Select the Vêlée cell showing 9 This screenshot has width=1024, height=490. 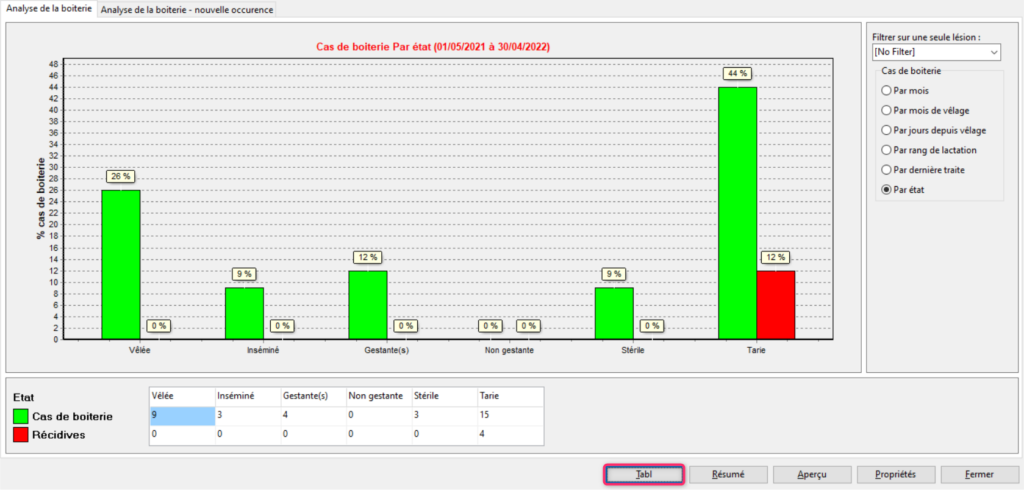181,416
